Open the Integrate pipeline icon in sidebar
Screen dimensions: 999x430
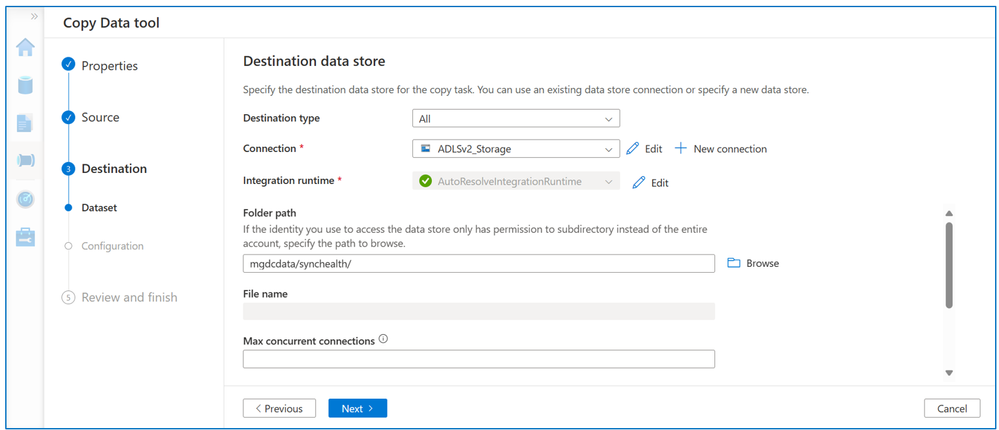click(x=25, y=160)
